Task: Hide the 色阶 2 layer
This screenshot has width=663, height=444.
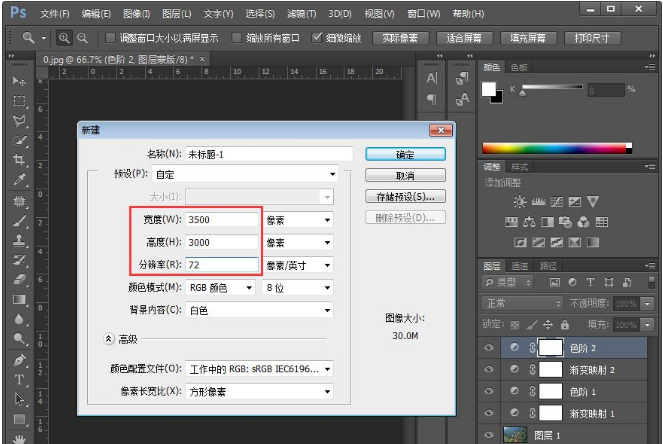Action: coord(491,348)
